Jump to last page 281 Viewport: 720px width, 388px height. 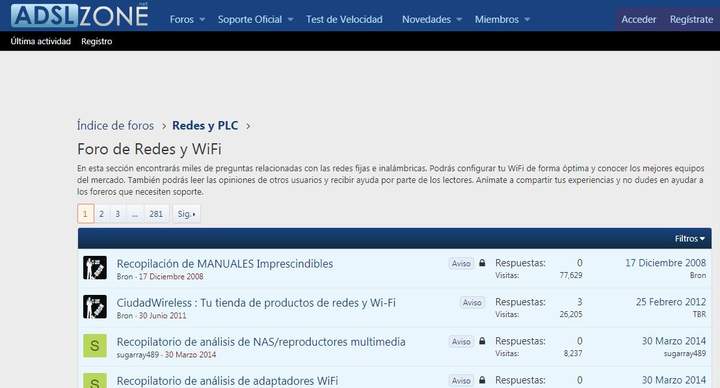[x=156, y=214]
